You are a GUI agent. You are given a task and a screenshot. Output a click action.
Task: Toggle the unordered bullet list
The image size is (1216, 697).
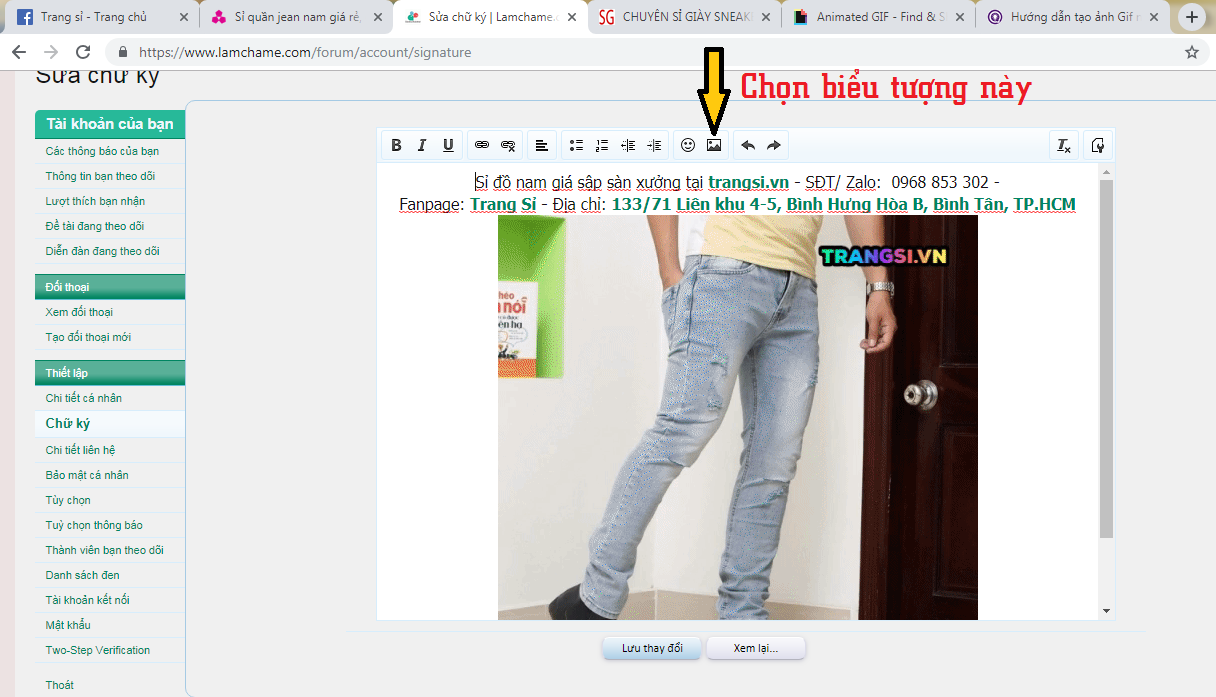point(576,145)
